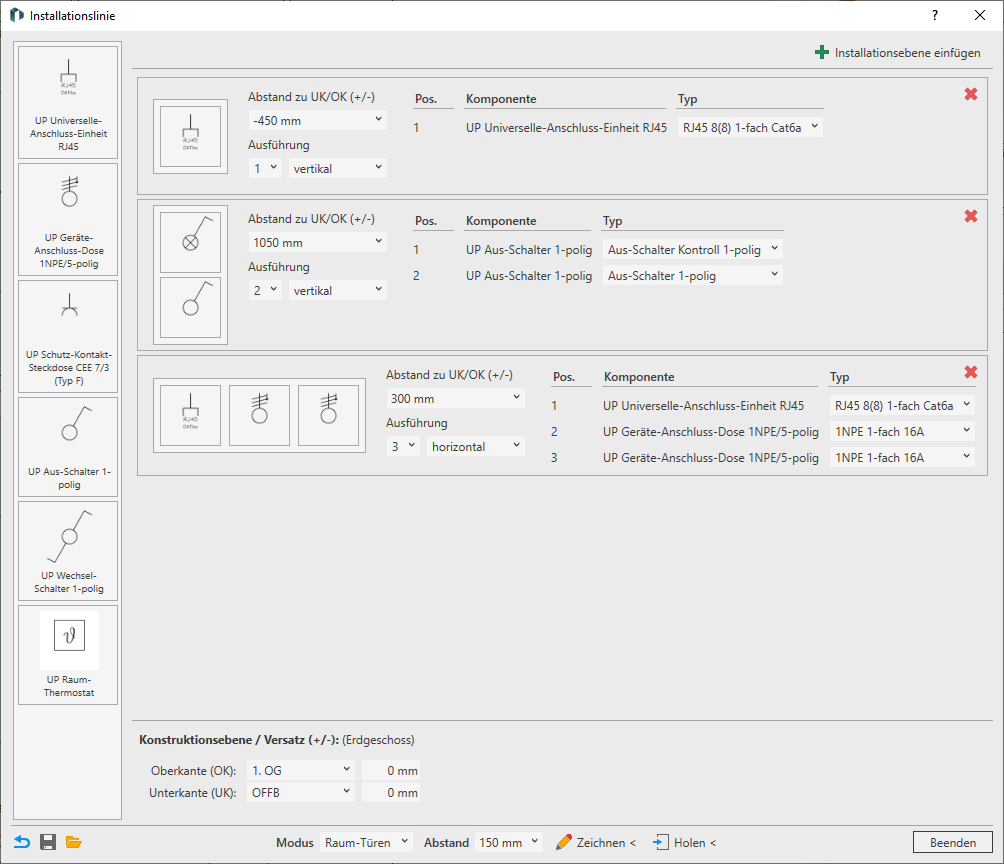The height and width of the screenshot is (864, 1004).
Task: Open RJ45 type dropdown in the -450 mm level
Action: tap(750, 127)
